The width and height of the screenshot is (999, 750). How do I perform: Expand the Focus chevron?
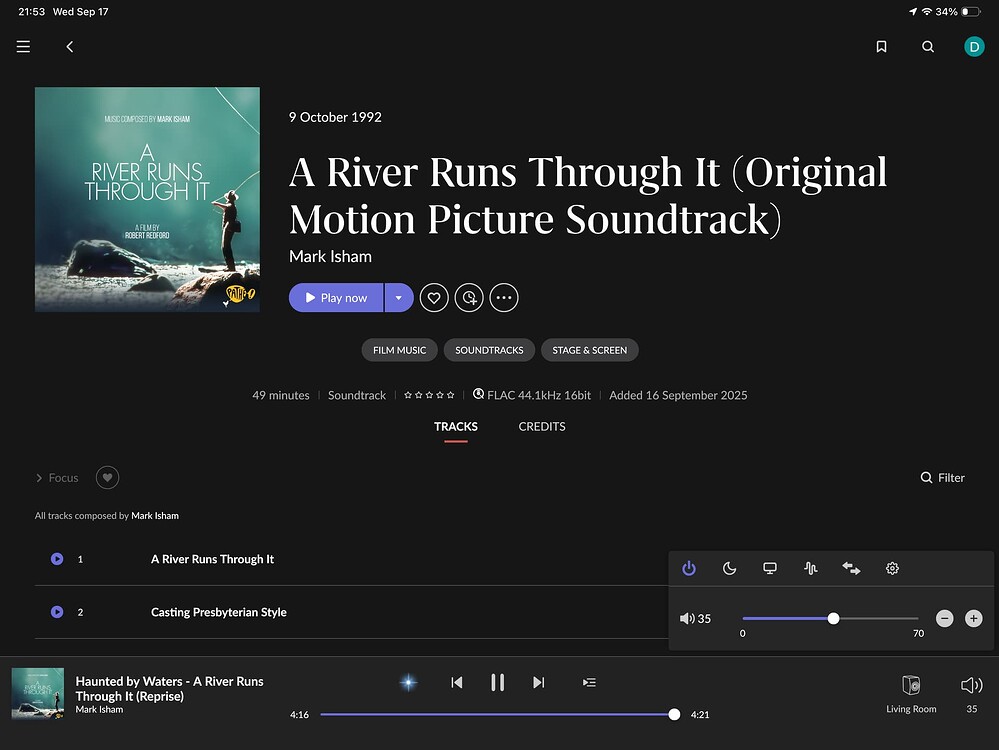(x=40, y=478)
